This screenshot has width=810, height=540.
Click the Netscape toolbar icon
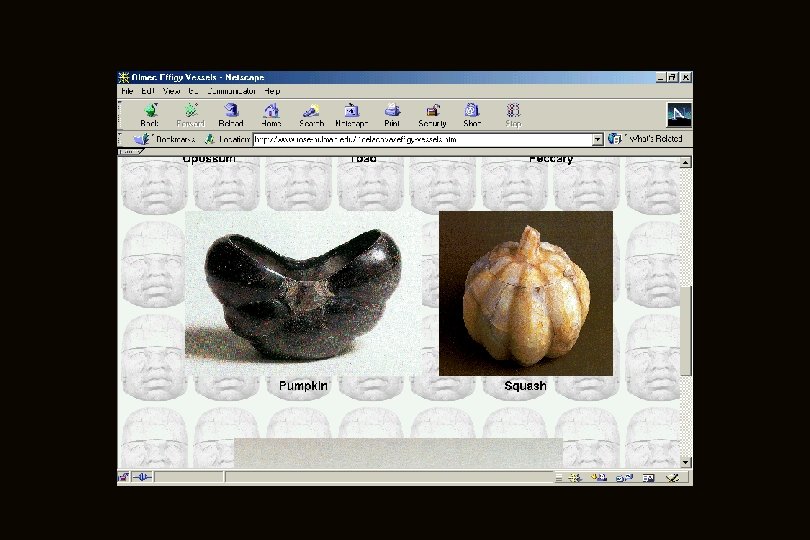351,110
